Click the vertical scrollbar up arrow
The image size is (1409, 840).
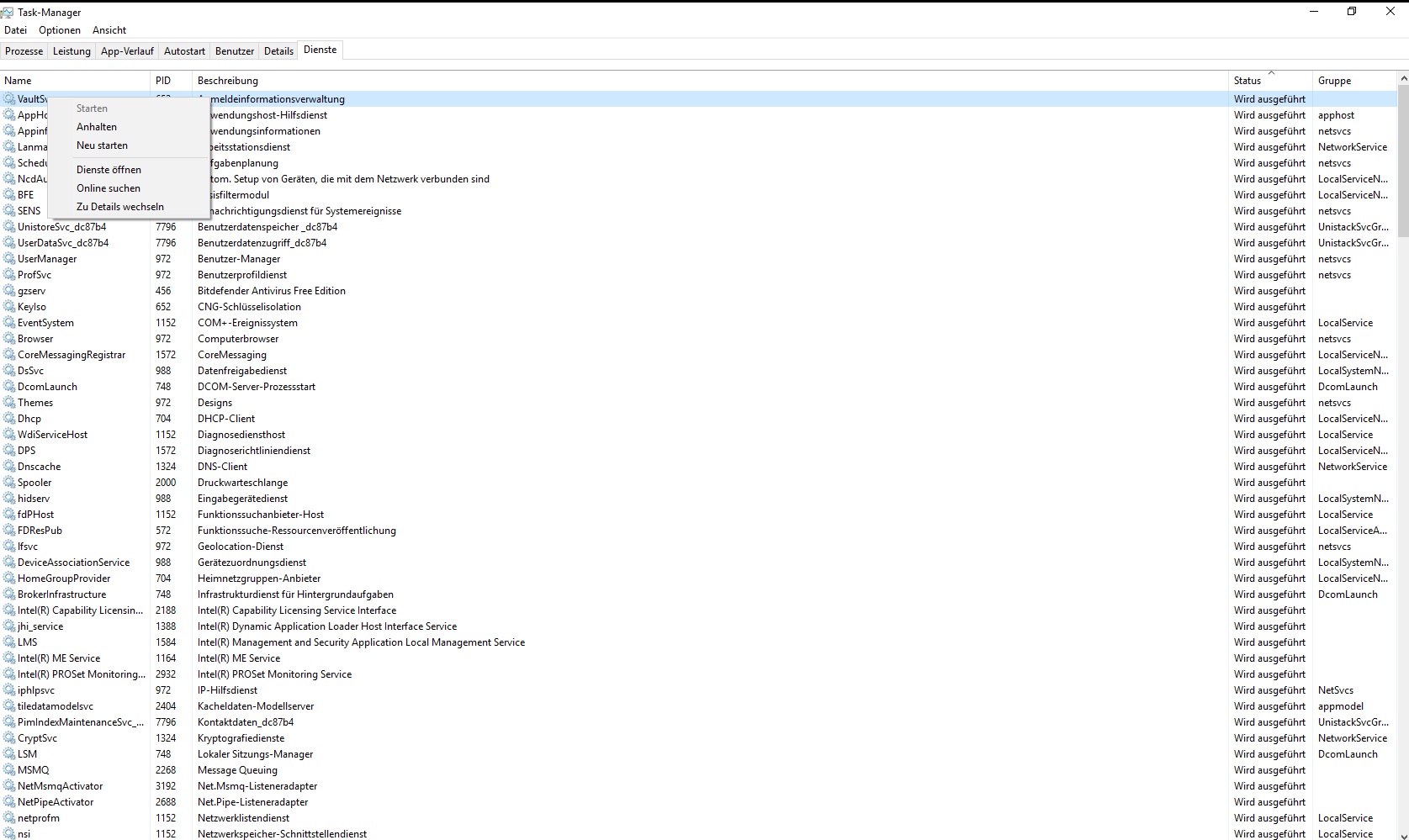click(1402, 78)
